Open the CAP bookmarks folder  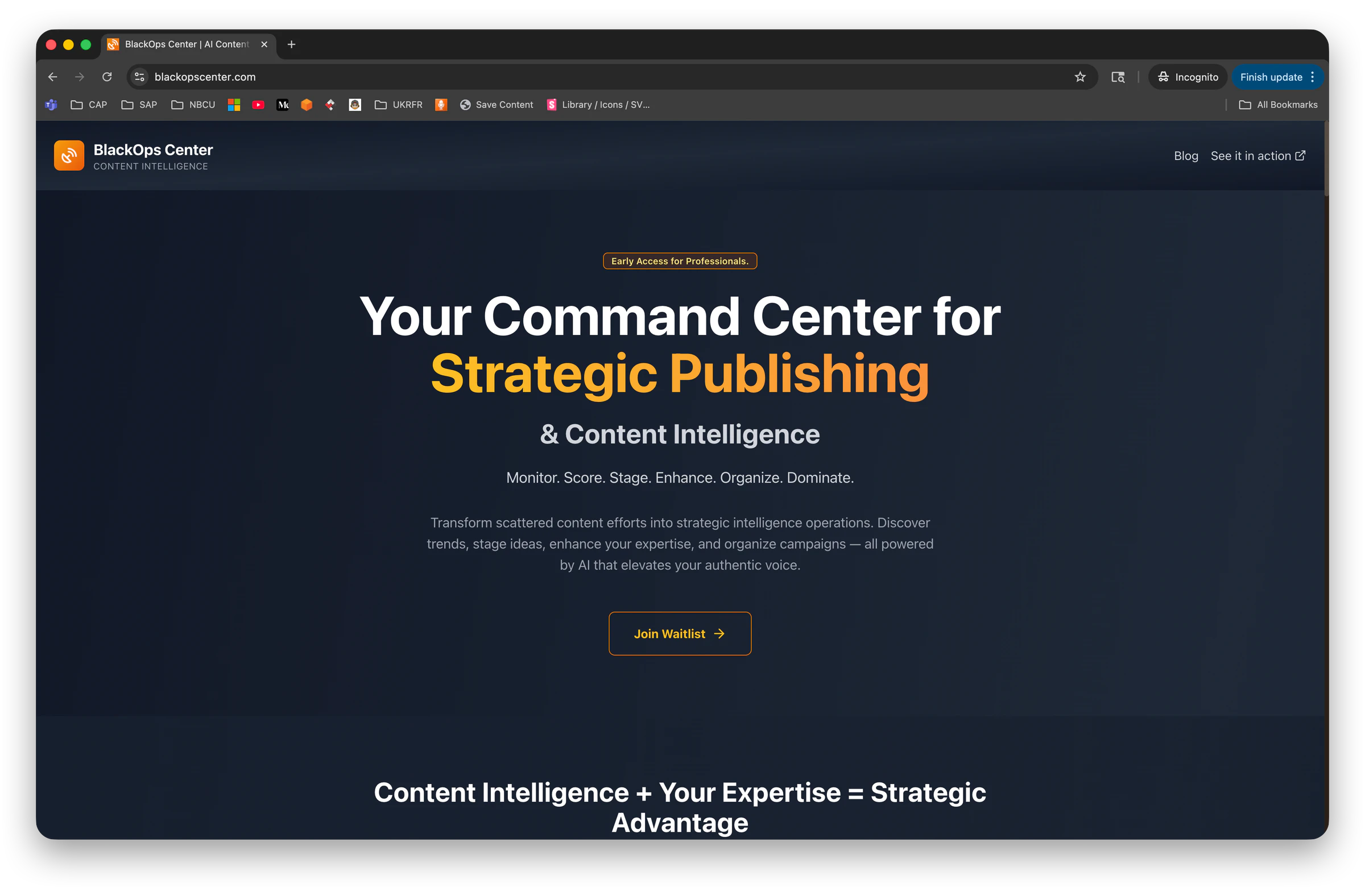[x=88, y=105]
